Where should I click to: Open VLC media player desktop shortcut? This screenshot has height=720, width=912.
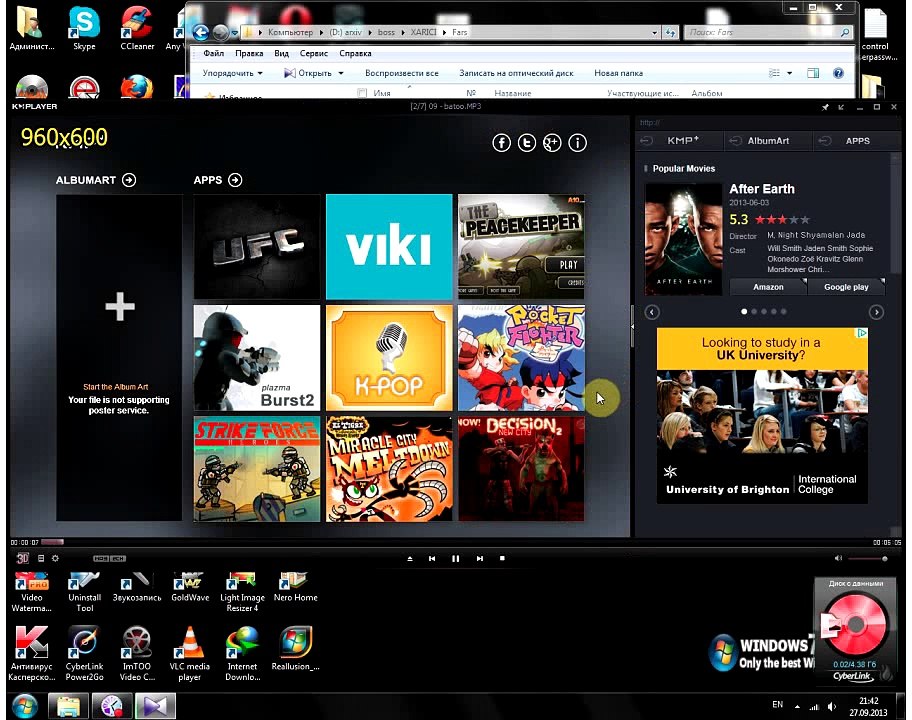click(190, 654)
